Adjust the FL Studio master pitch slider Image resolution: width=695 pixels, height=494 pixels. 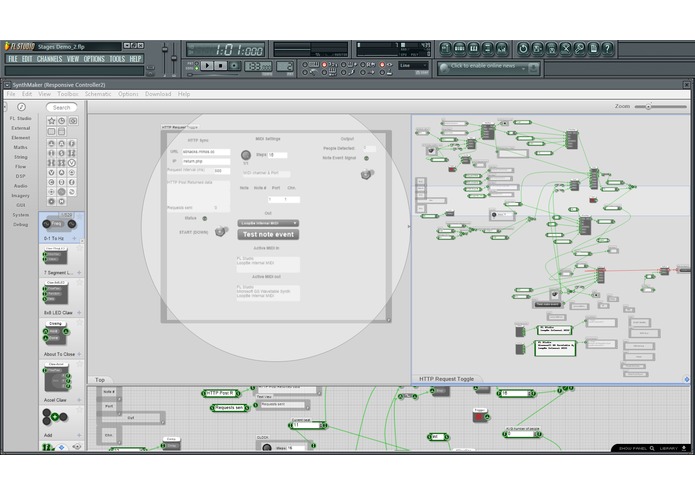pos(174,58)
